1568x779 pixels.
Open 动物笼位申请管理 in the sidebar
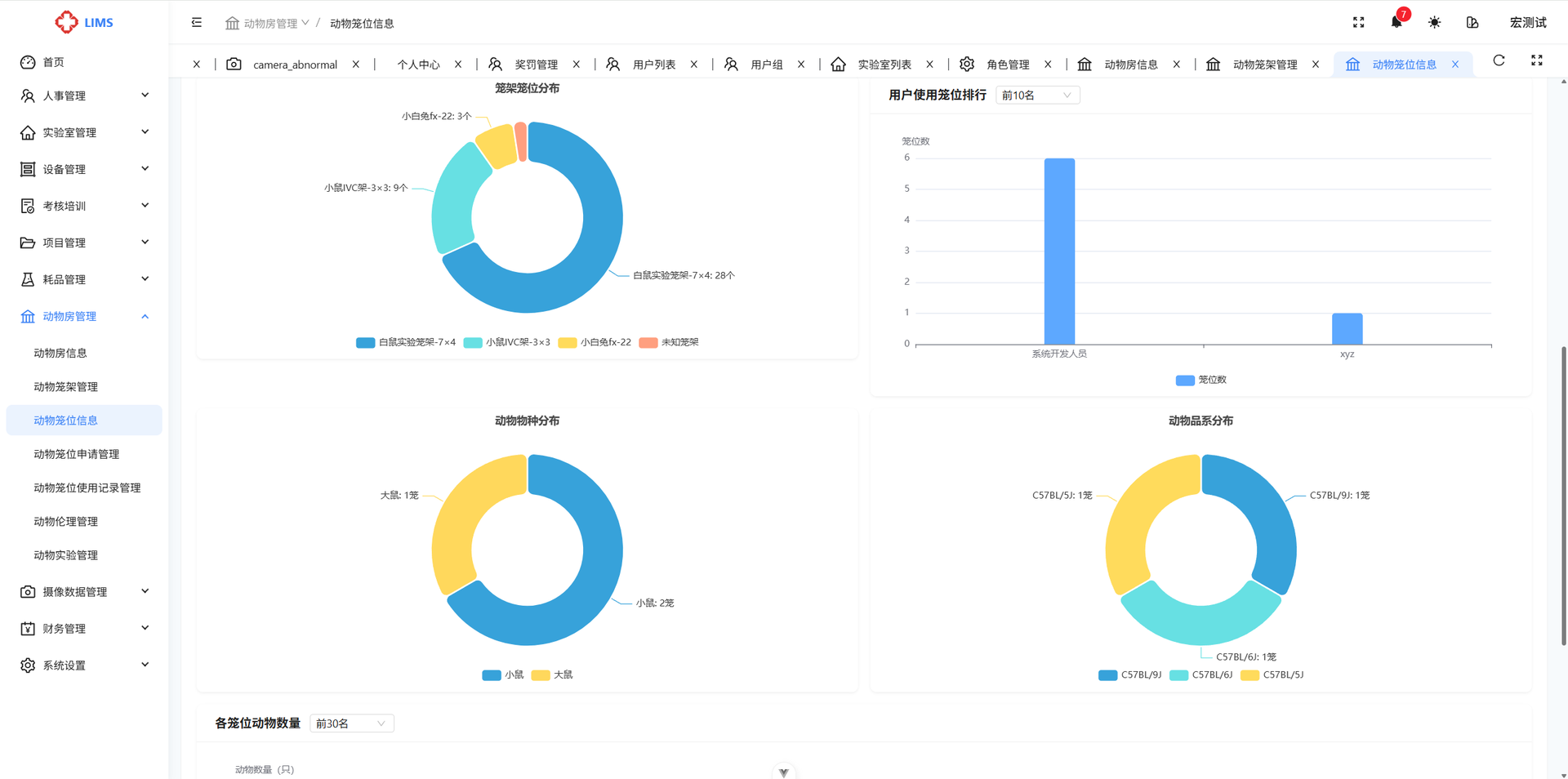click(76, 454)
